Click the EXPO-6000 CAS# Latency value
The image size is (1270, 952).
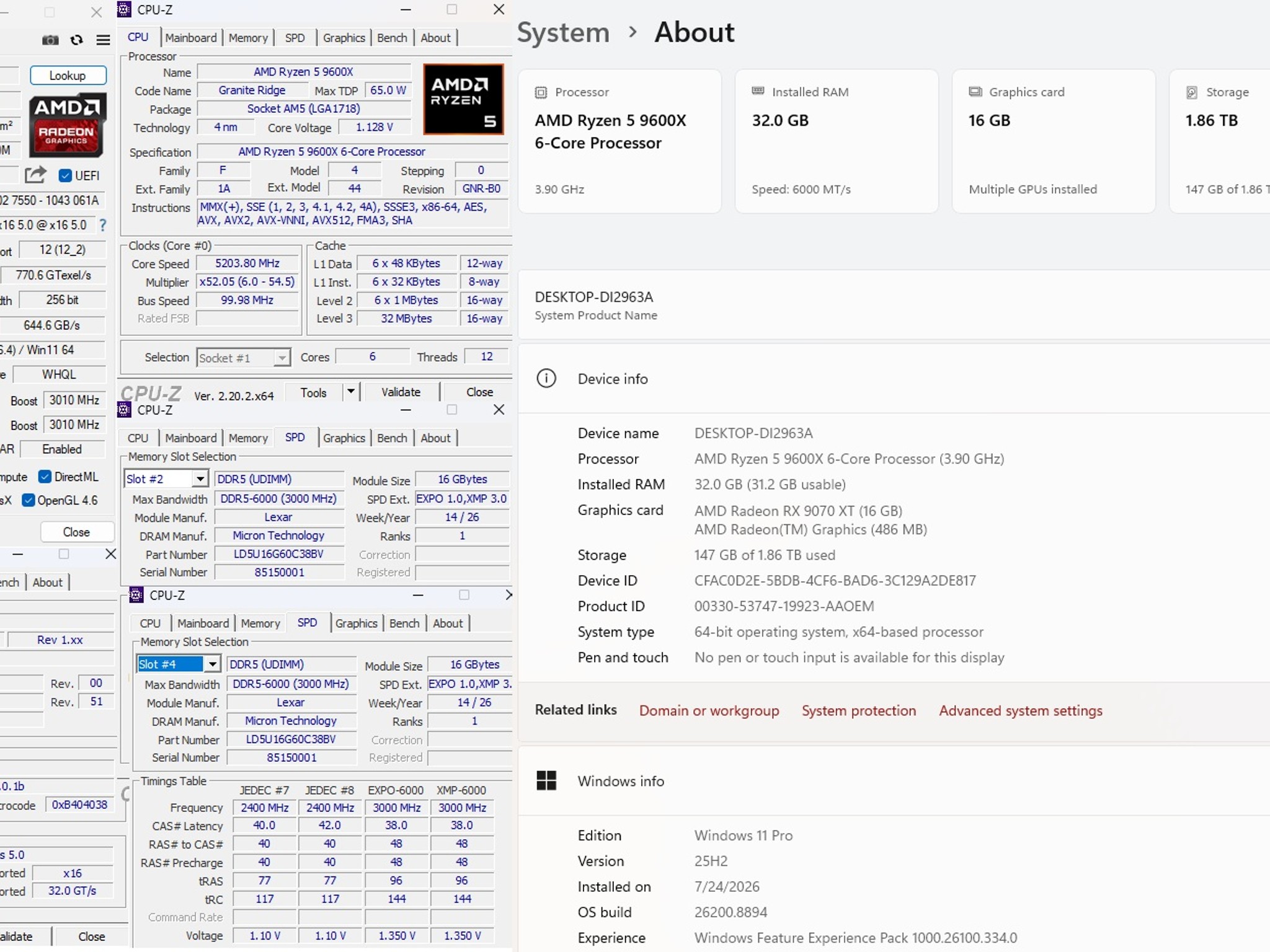pyautogui.click(x=396, y=826)
